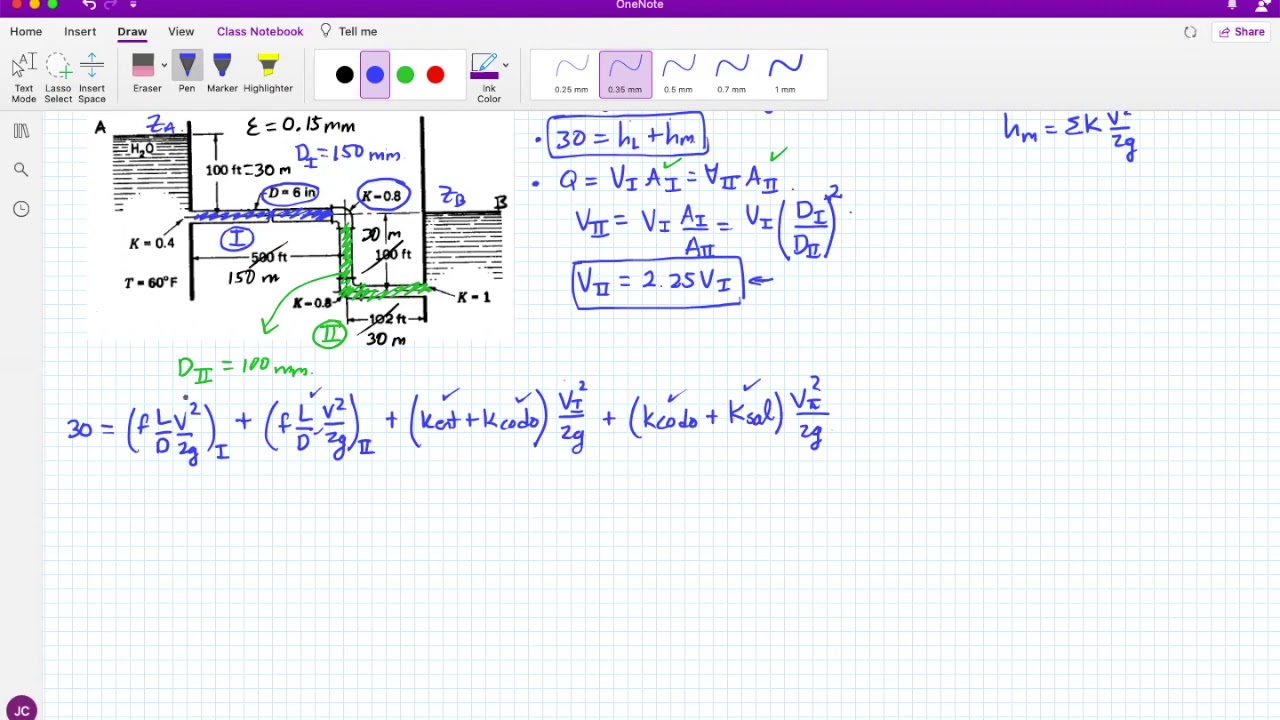Open the Ink Color picker

485,77
